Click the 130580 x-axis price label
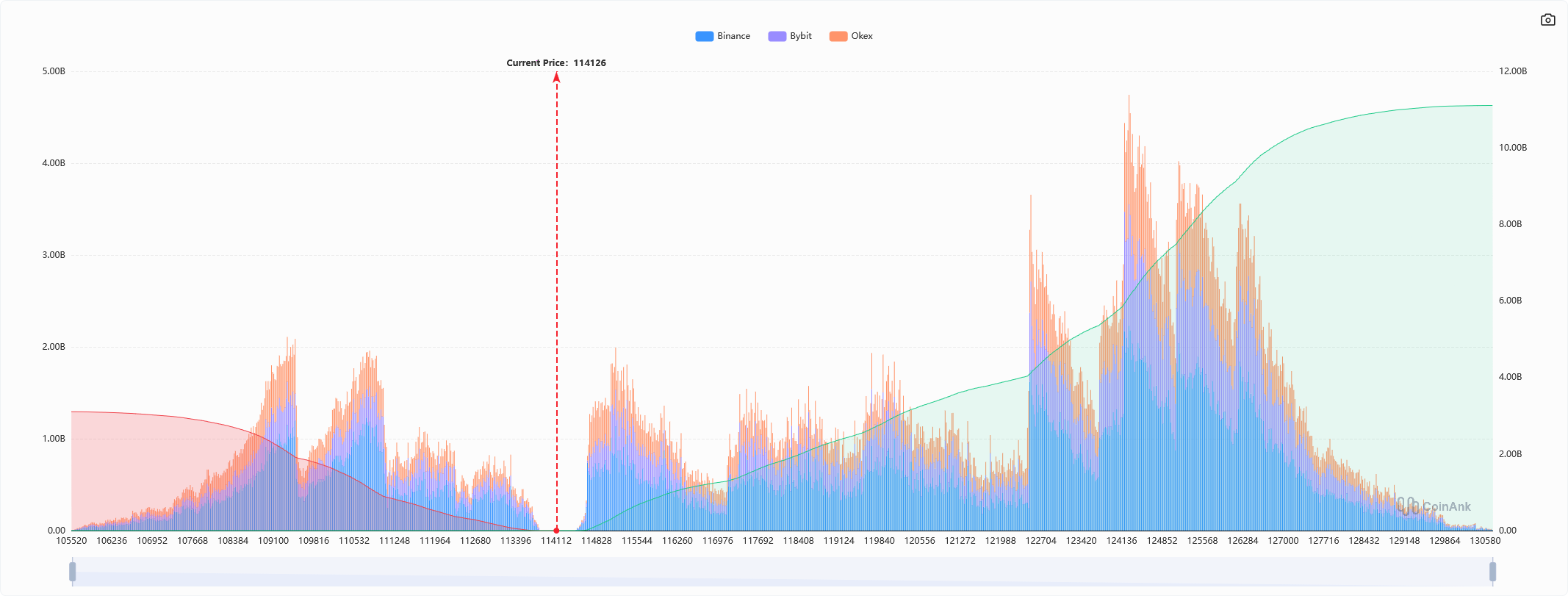The width and height of the screenshot is (1568, 596). 1484,541
